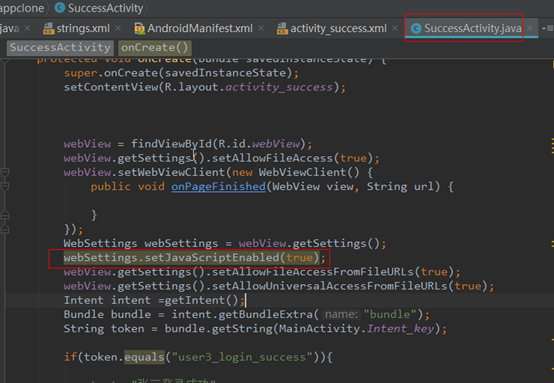Collapse the setWebViewClient anonymous class fold
Image resolution: width=554 pixels, height=383 pixels.
[5, 172]
